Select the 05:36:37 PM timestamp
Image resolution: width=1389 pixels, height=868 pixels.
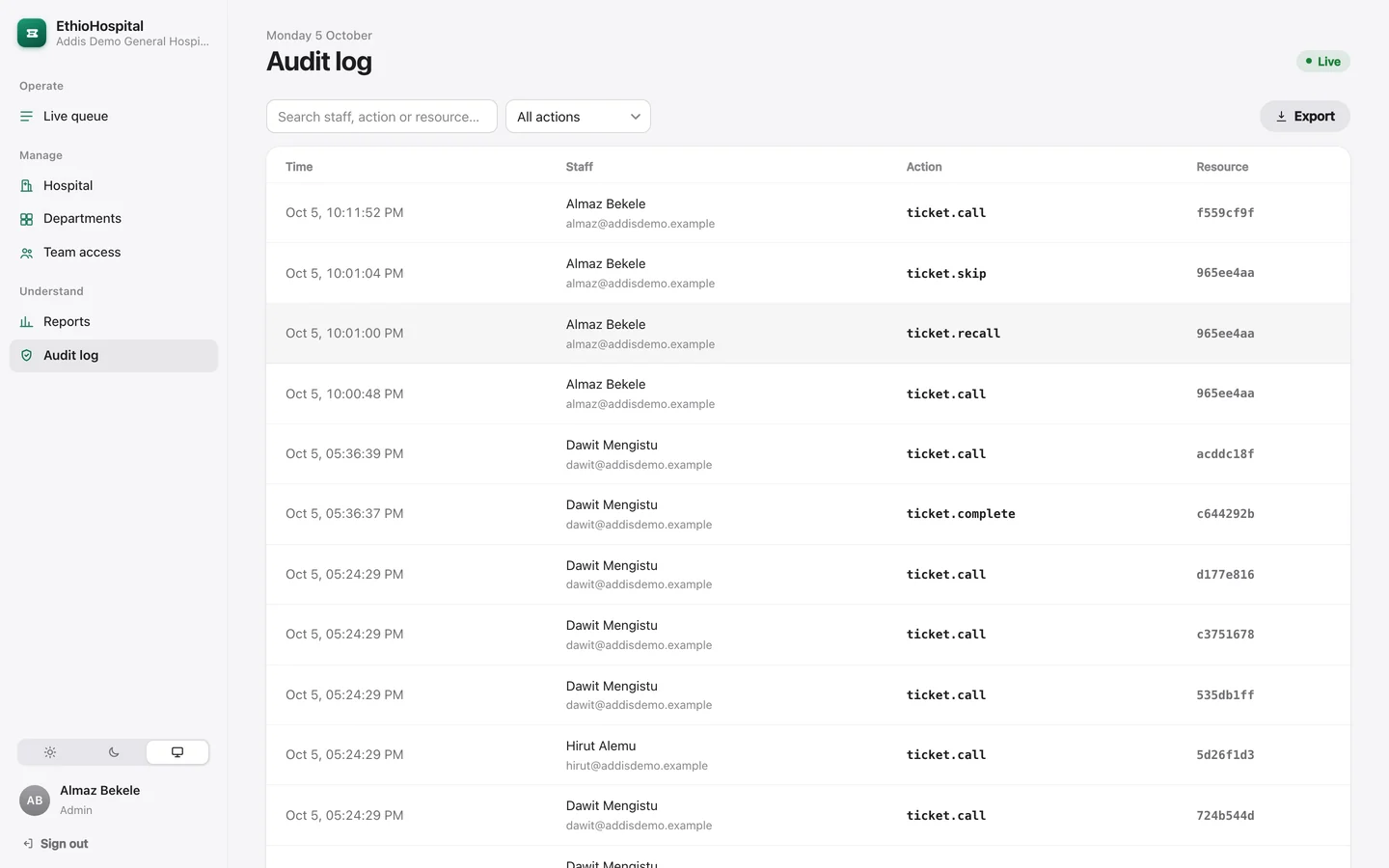click(344, 514)
